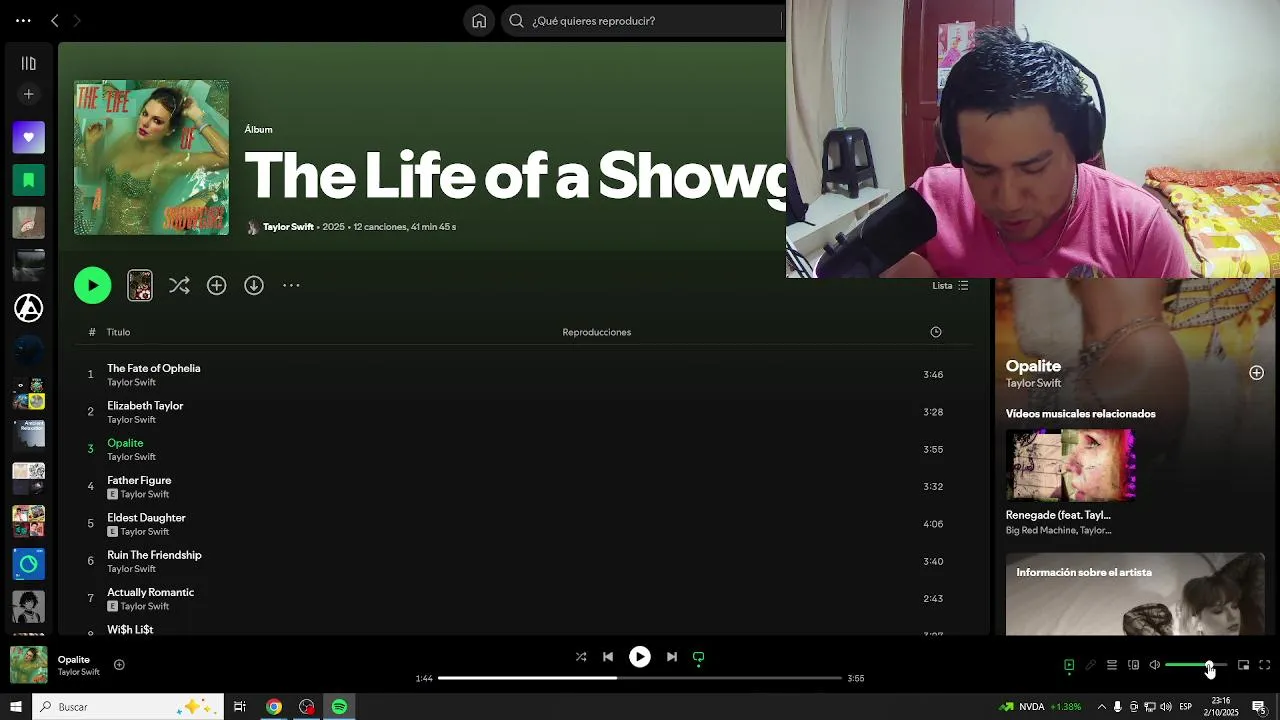Image resolution: width=1280 pixels, height=720 pixels.
Task: Create a new playlist with plus icon
Action: click(28, 94)
